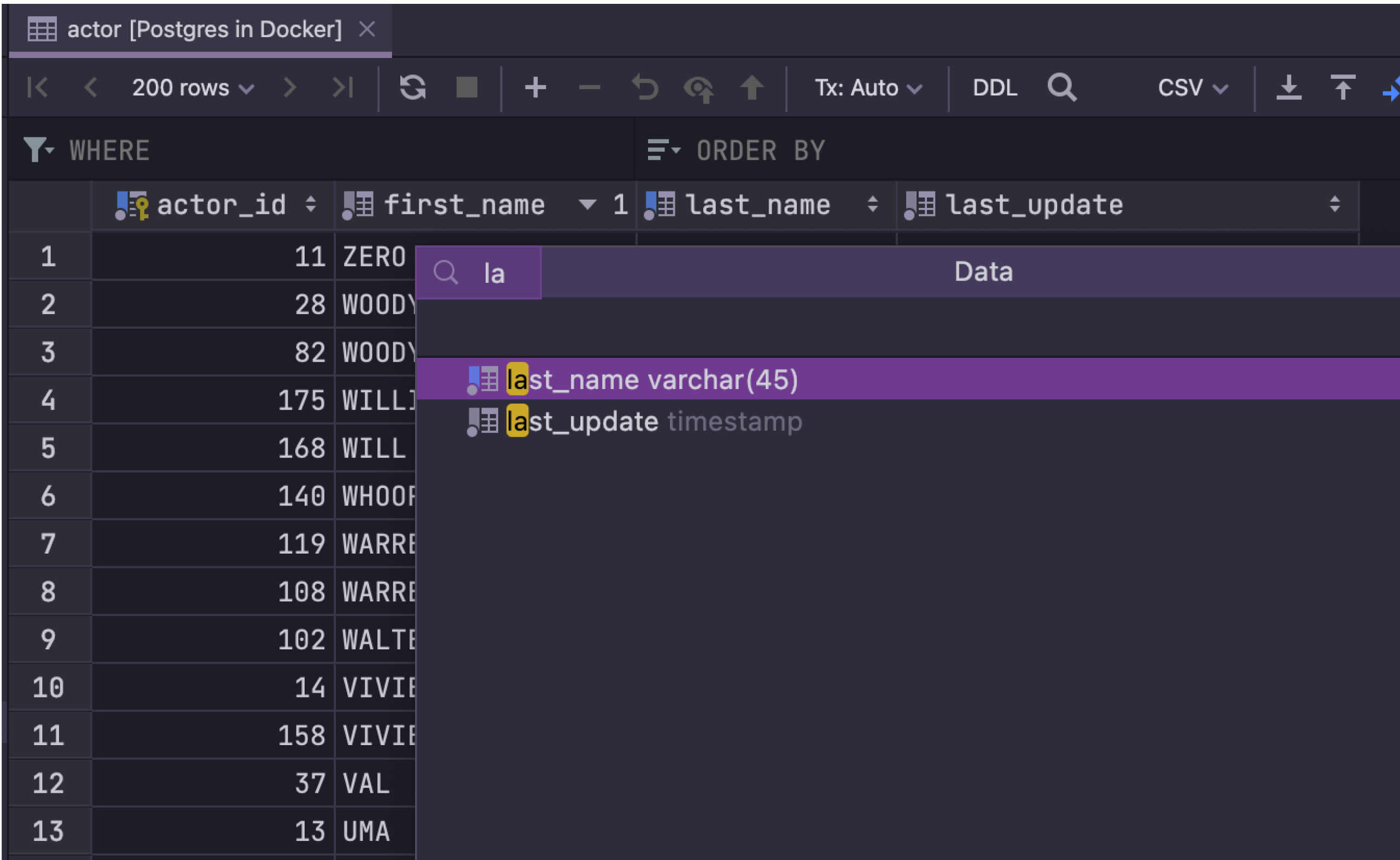Click the Import Data upload arrow icon
1400x860 pixels.
1343,88
